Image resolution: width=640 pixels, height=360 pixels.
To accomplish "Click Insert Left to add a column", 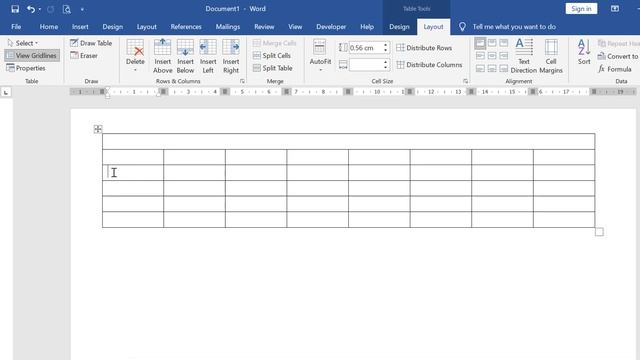I will point(208,56).
